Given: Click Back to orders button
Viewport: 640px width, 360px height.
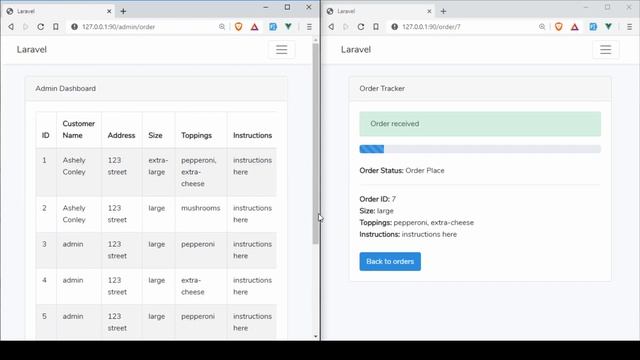Looking at the screenshot, I should pos(390,261).
